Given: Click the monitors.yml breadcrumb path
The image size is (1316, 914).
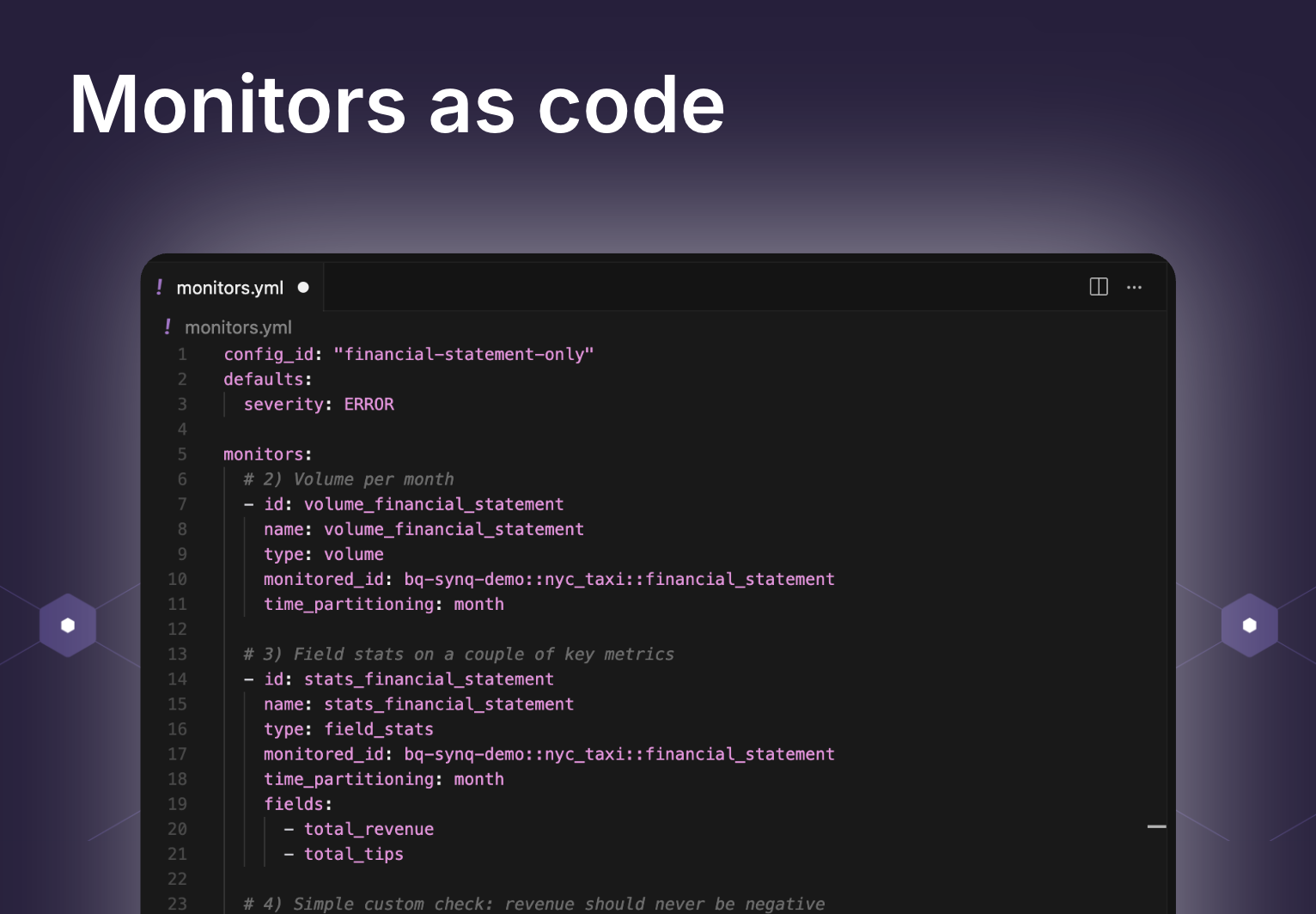Looking at the screenshot, I should (238, 327).
